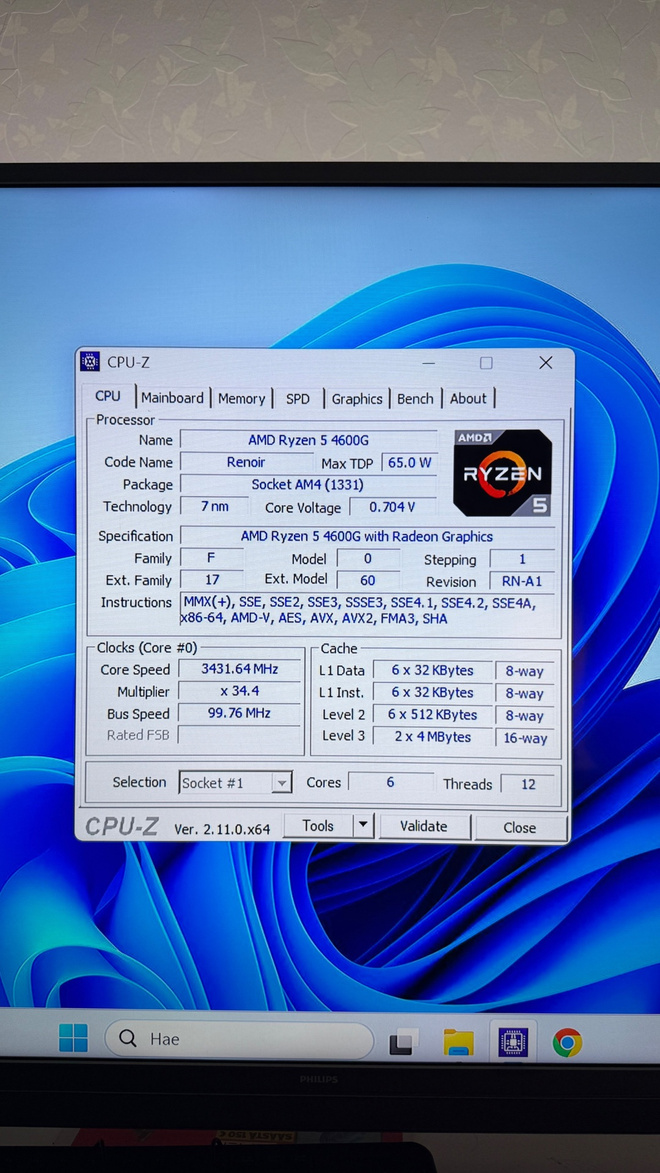The width and height of the screenshot is (660, 1173).
Task: Click the taskbar search magnifier icon
Action: [129, 1039]
